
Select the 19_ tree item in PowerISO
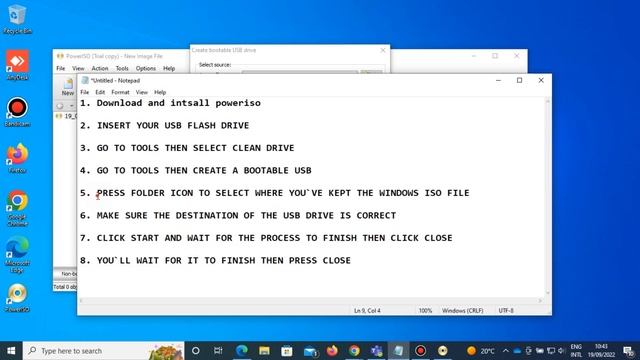(67, 116)
